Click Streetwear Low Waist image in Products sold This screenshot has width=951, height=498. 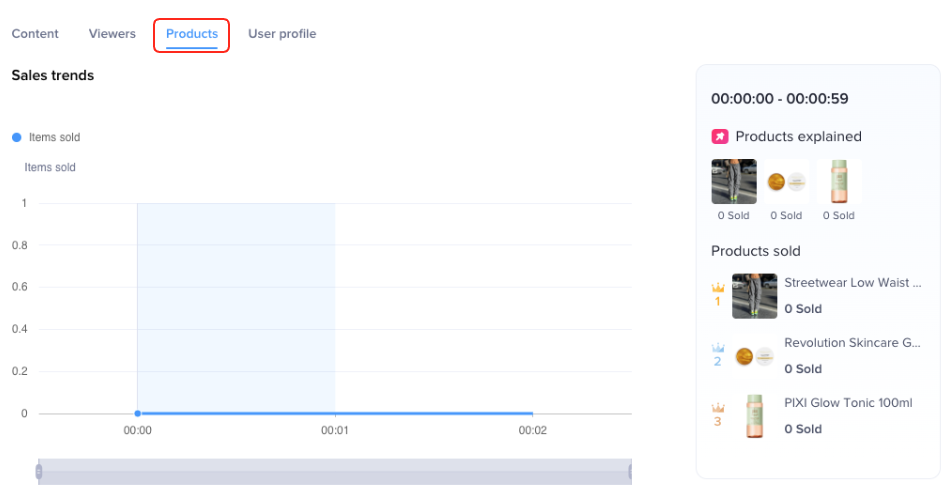[x=754, y=296]
